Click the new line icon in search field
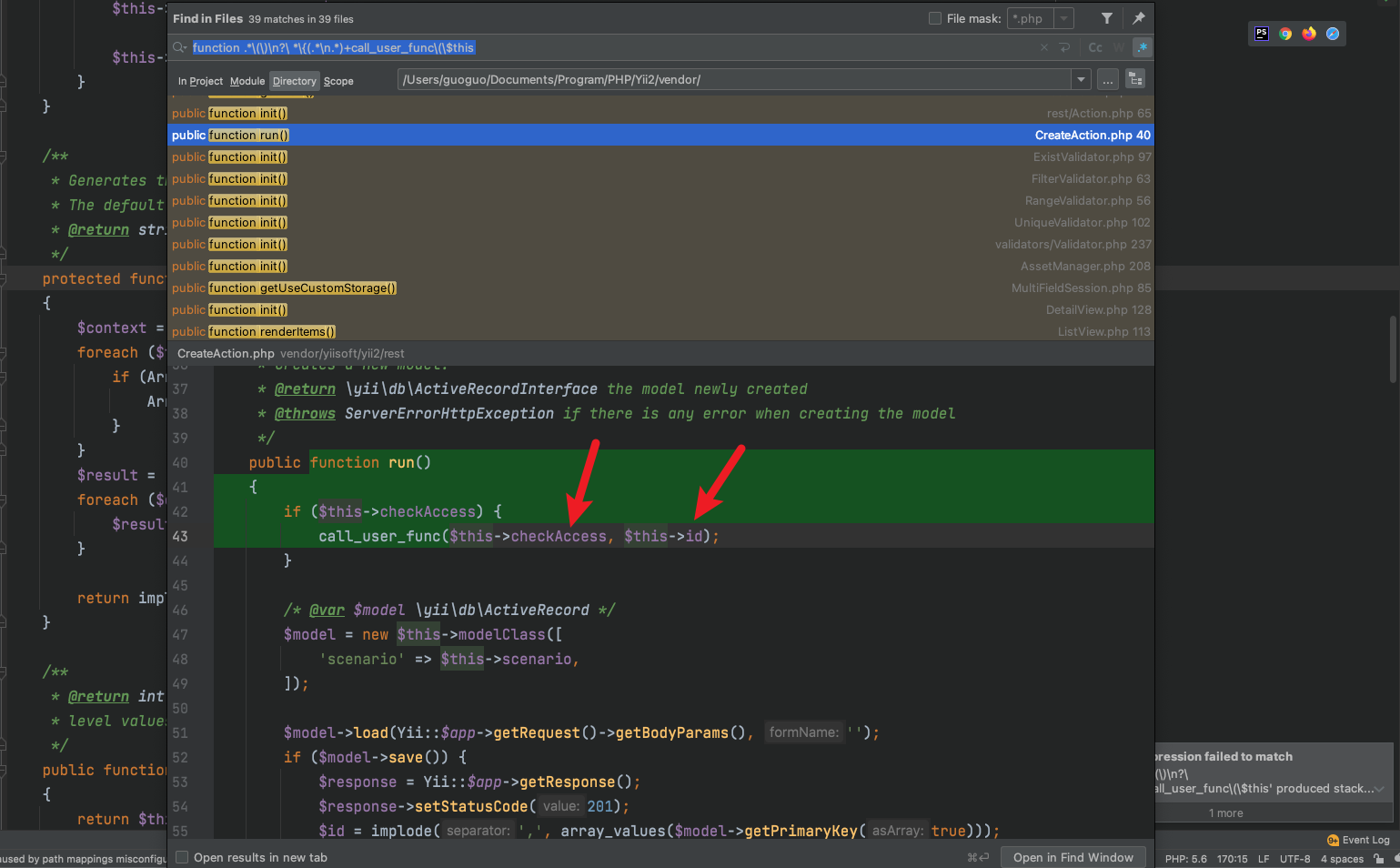Screen dimensions: 1400x868 pos(1064,47)
